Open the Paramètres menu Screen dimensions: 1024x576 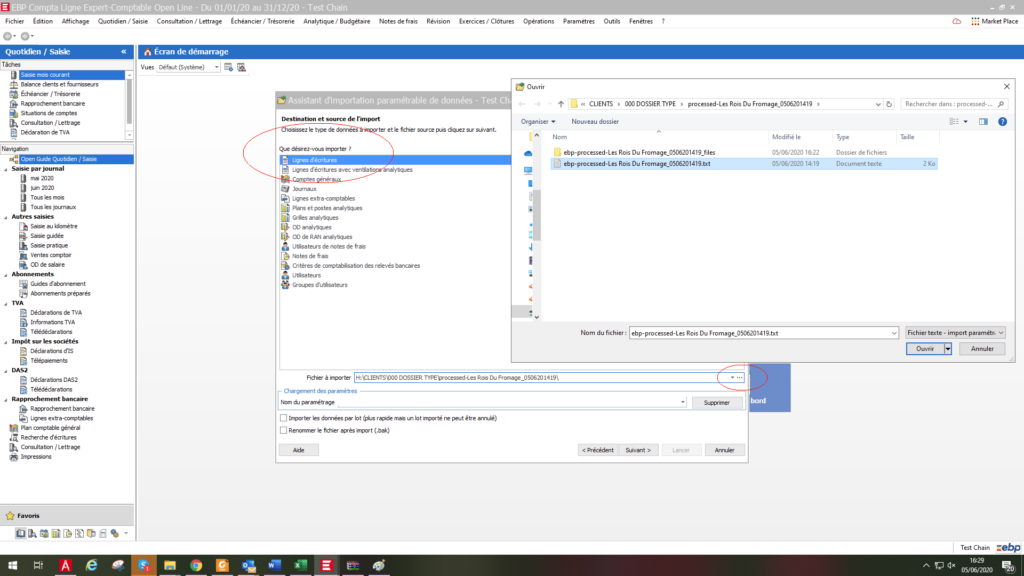pos(579,22)
